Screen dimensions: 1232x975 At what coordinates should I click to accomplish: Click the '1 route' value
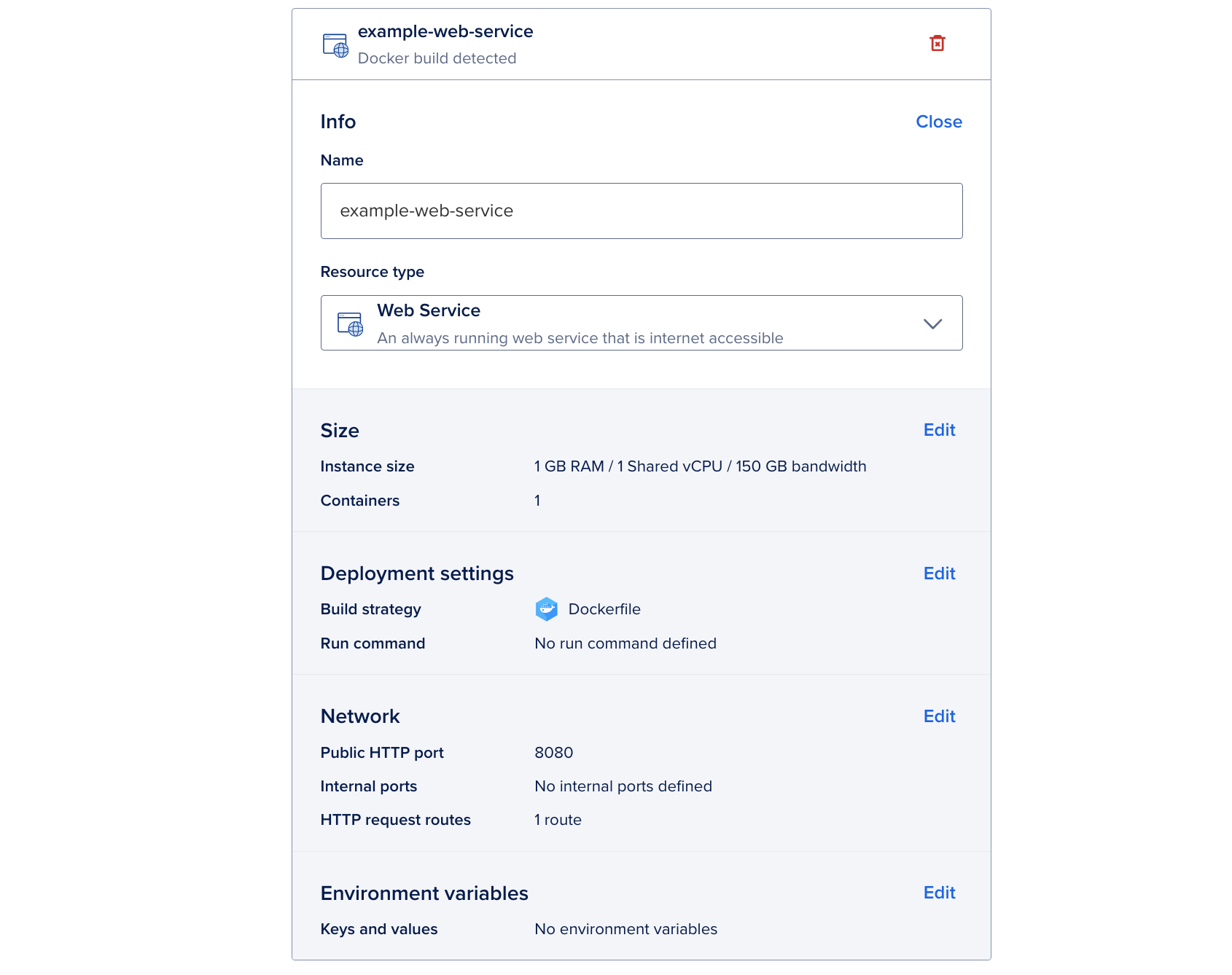coord(558,820)
